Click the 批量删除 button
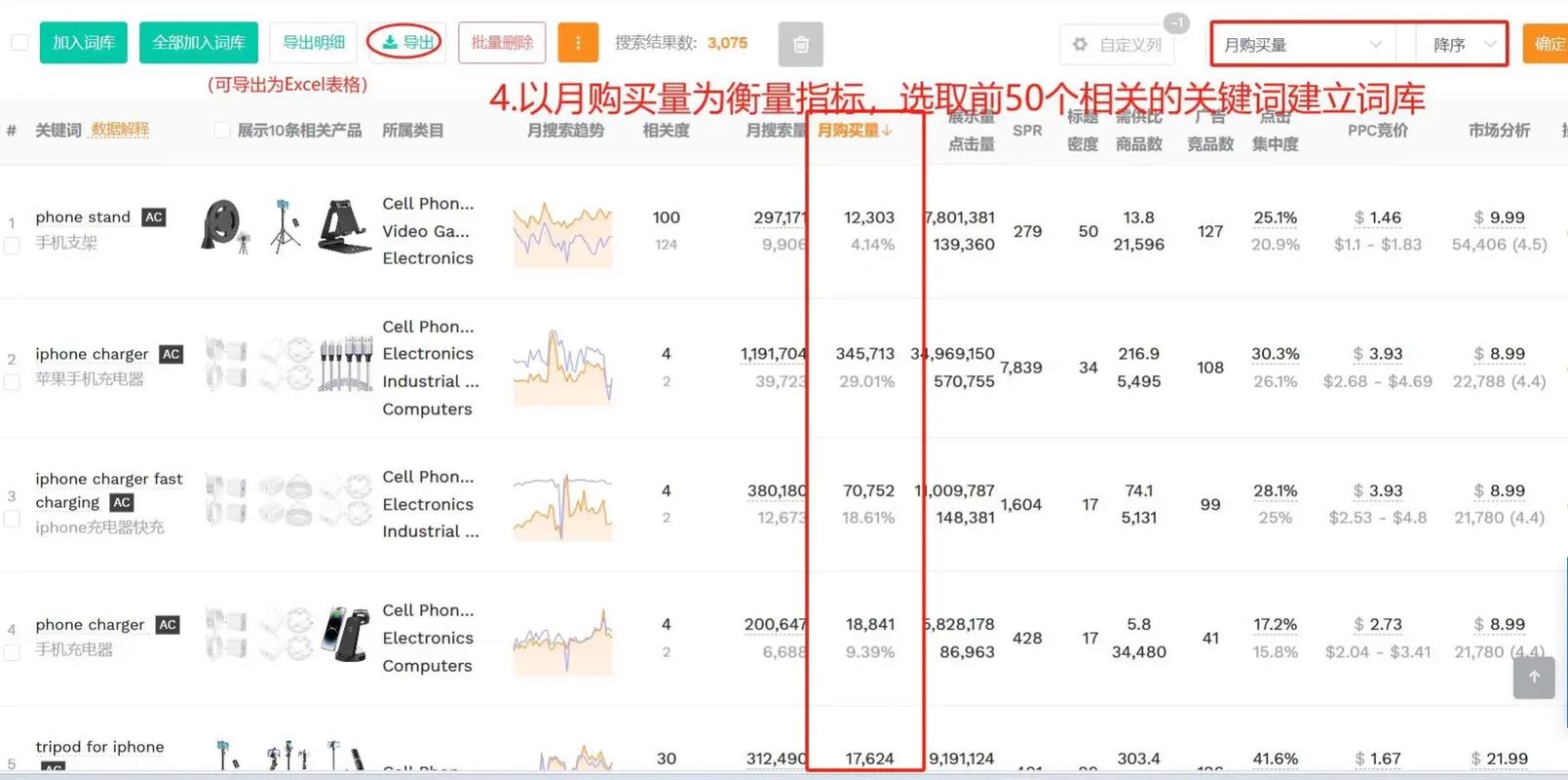 point(502,43)
